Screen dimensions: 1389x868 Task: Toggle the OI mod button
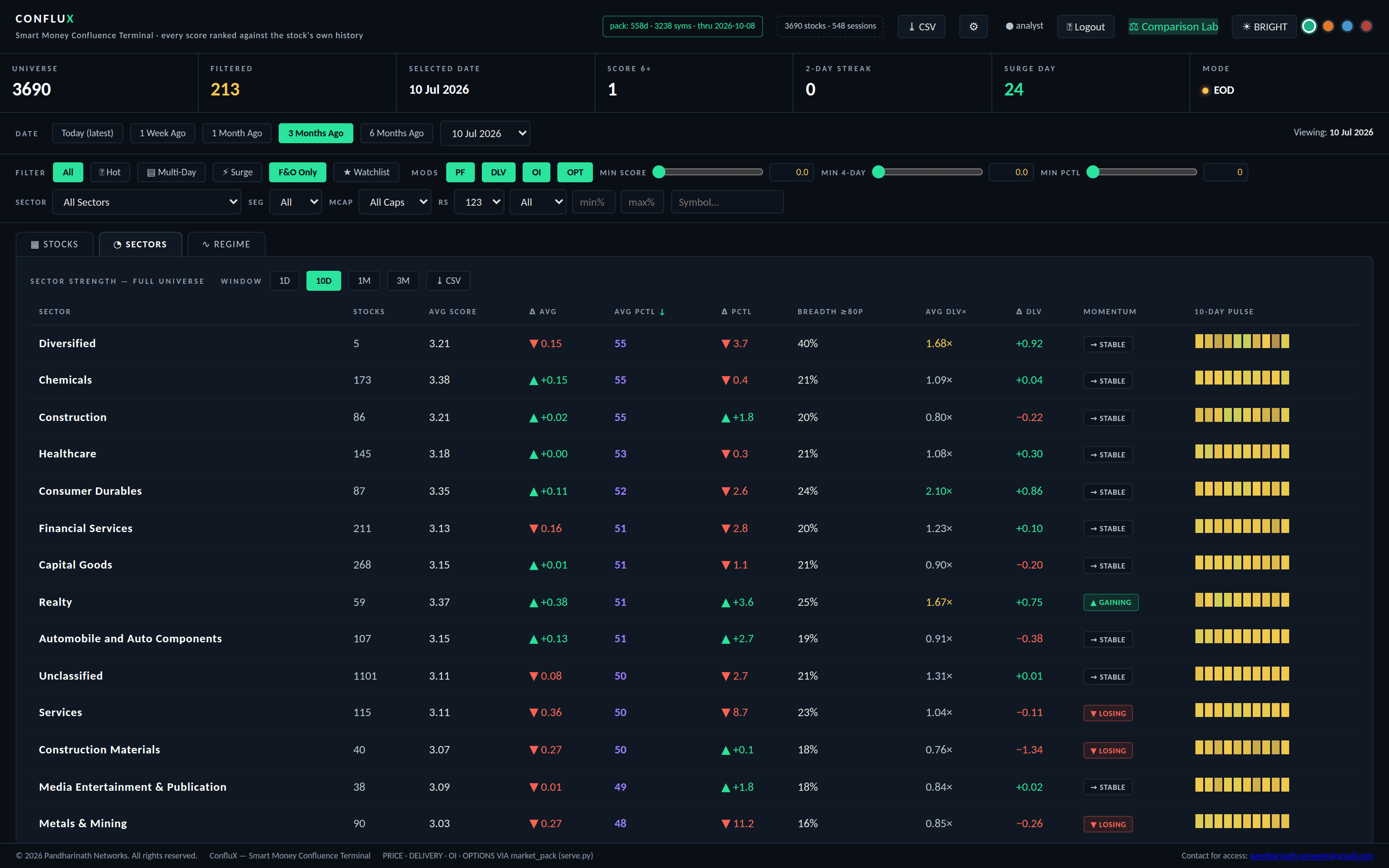click(x=536, y=172)
